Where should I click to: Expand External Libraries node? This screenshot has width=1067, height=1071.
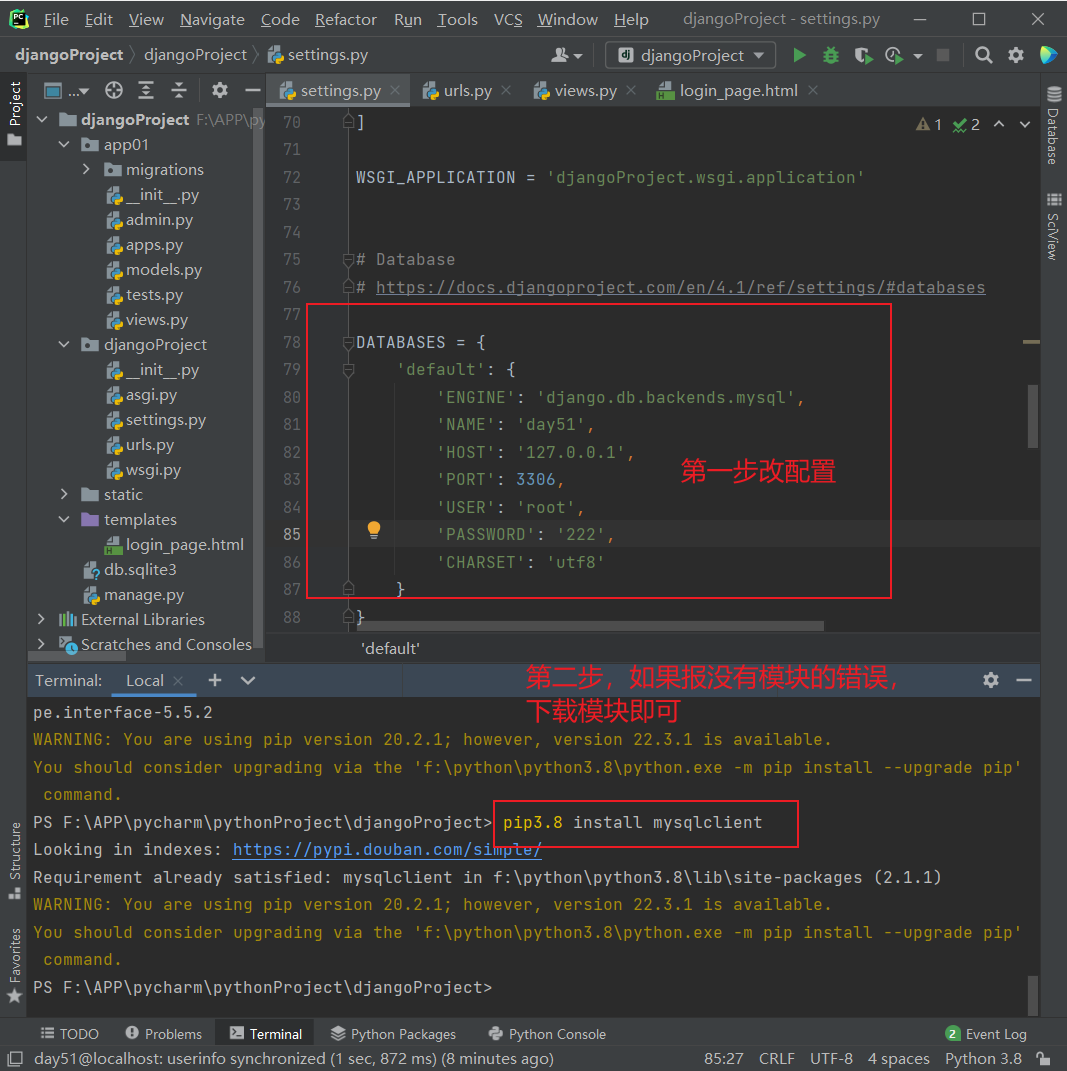[x=41, y=619]
